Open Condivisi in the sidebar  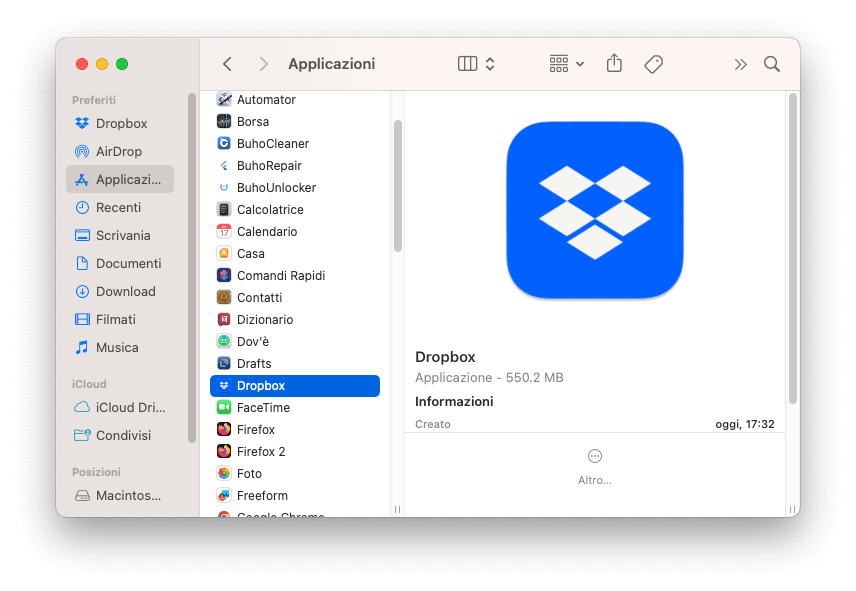click(x=120, y=435)
